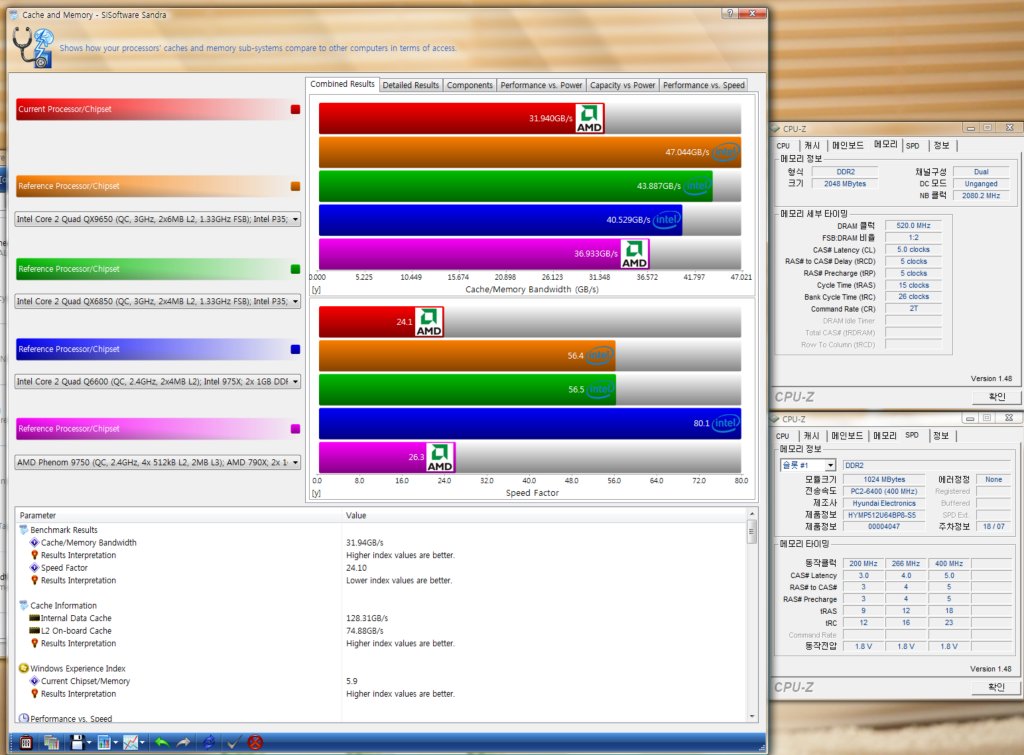The image size is (1024, 755).
Task: Click 확인 button in lower CPU-Z window
Action: coord(997,687)
